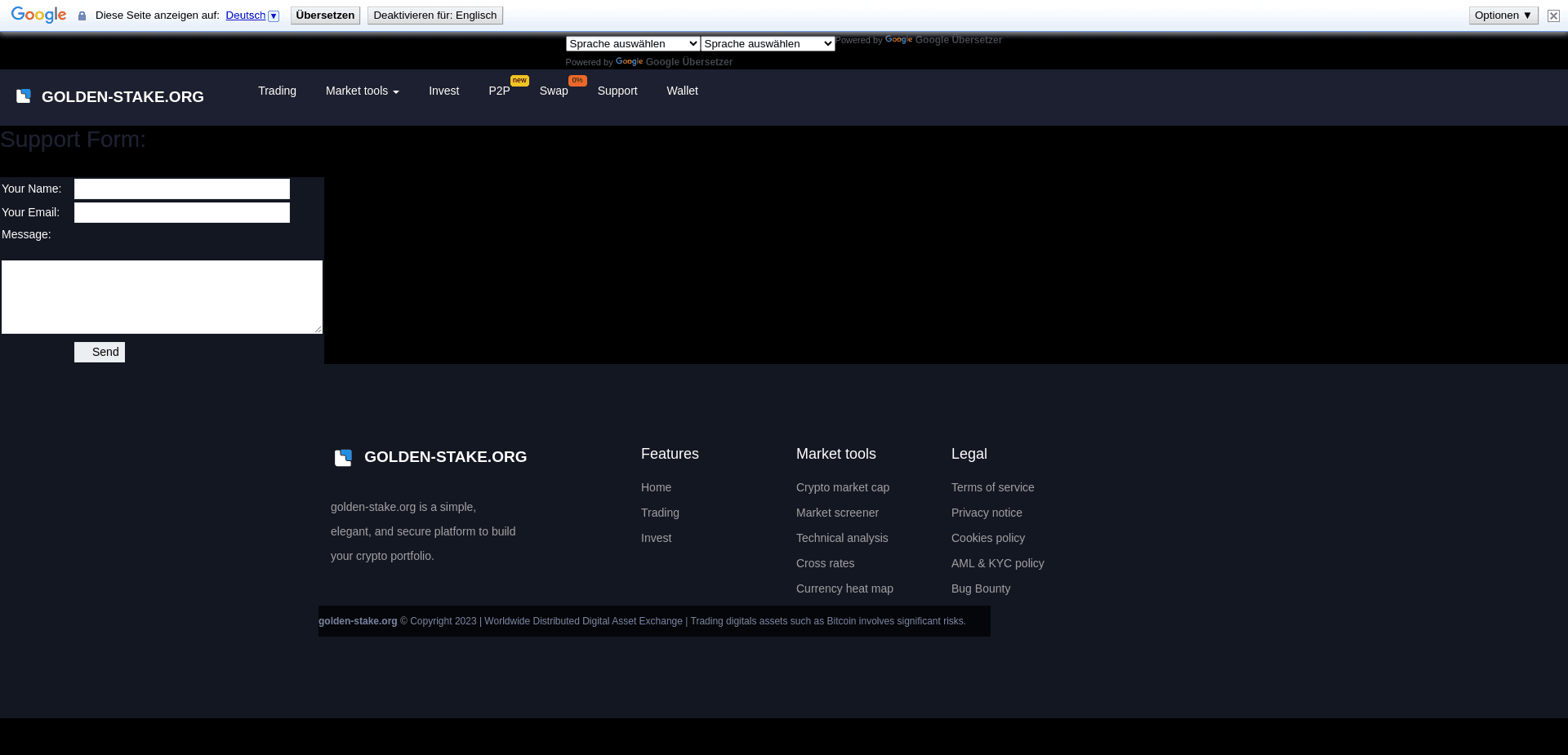Image resolution: width=1568 pixels, height=755 pixels.
Task: Click the lock icon beside the translate message
Action: point(81,15)
